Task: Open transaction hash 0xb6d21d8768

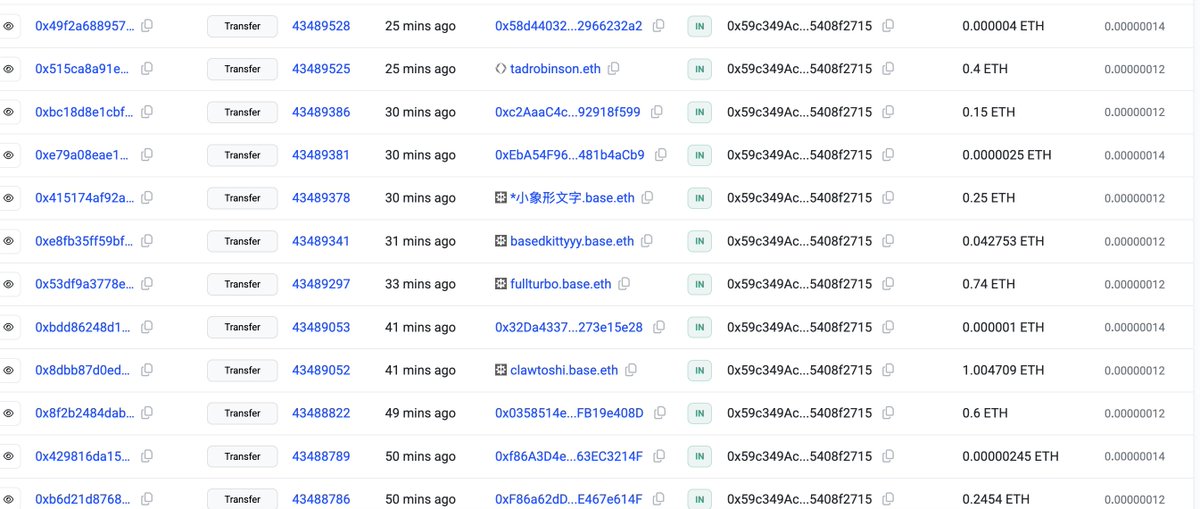Action: 83,499
